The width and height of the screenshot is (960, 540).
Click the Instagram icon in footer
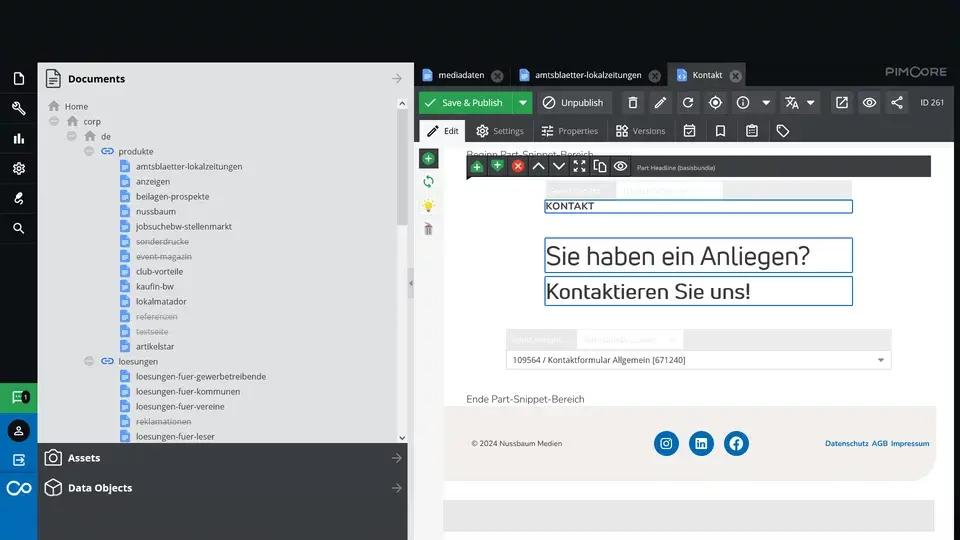(x=666, y=443)
